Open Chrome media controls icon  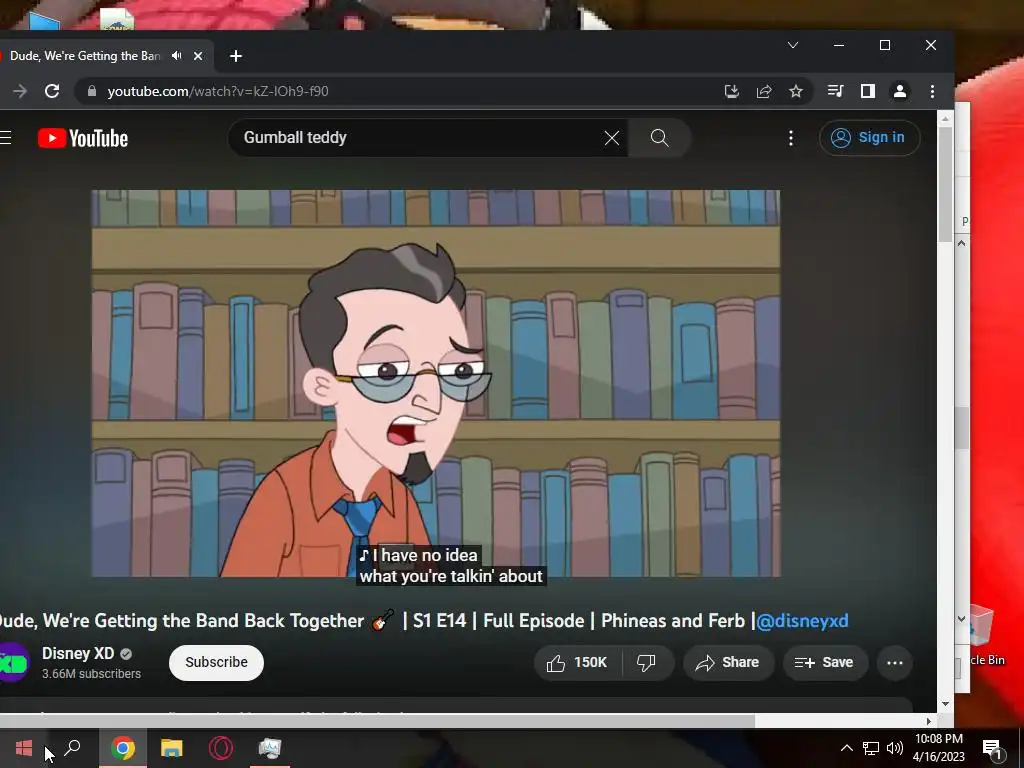click(x=835, y=91)
